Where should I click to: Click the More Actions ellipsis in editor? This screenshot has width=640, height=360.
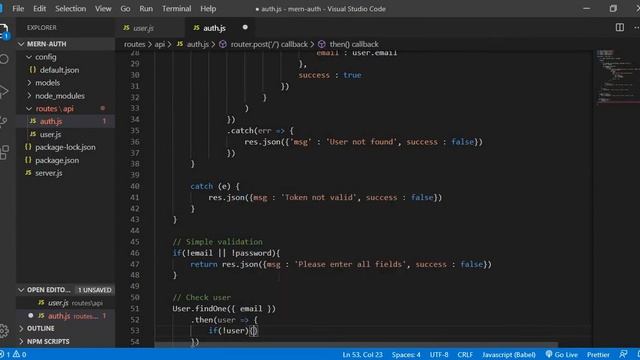636,27
